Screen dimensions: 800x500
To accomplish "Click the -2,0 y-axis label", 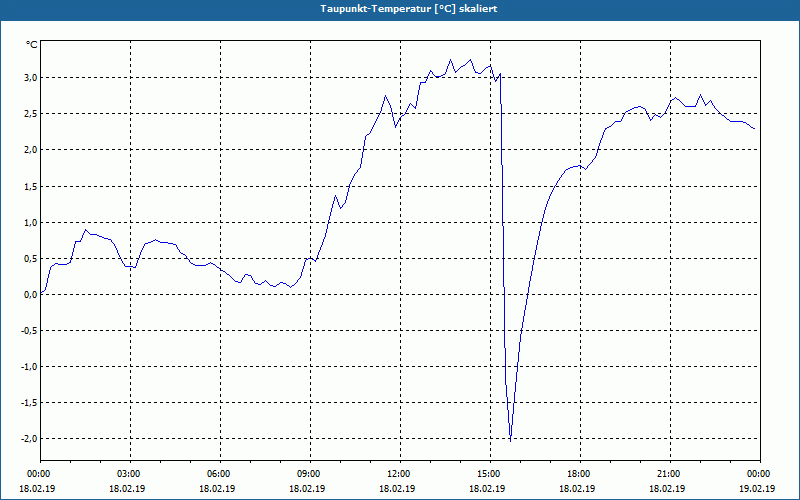I will click(x=30, y=439).
